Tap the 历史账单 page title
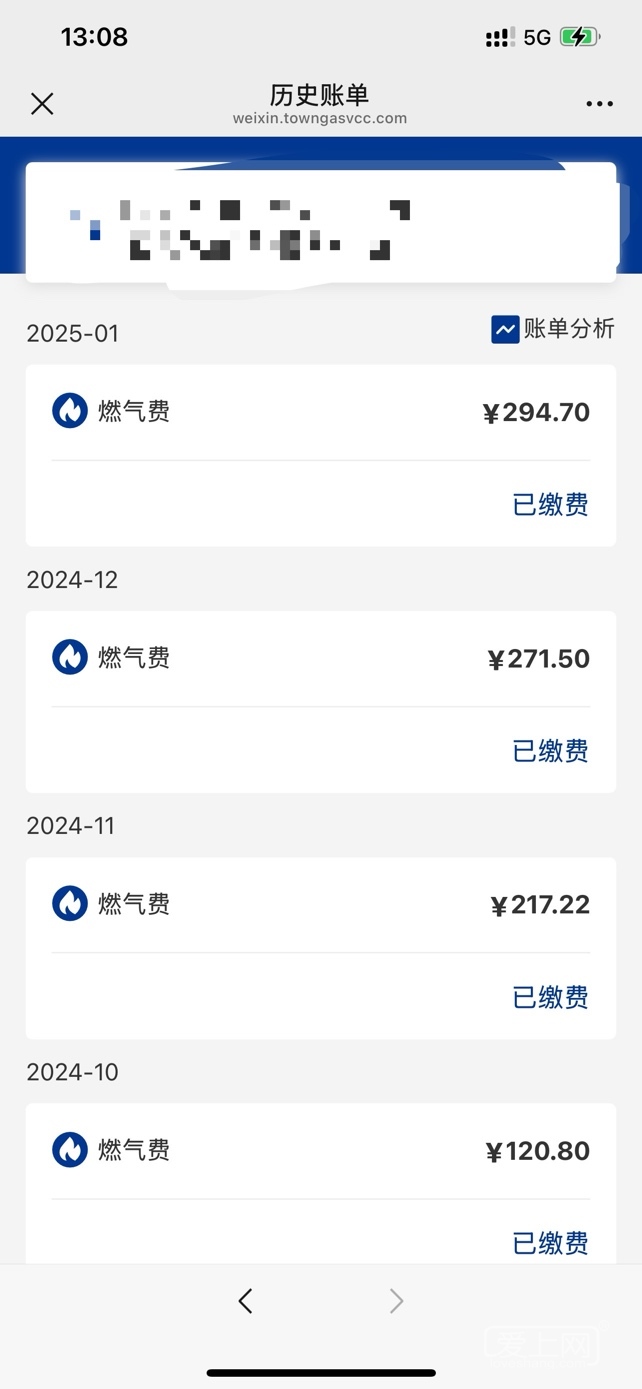The image size is (642, 1389). [320, 95]
